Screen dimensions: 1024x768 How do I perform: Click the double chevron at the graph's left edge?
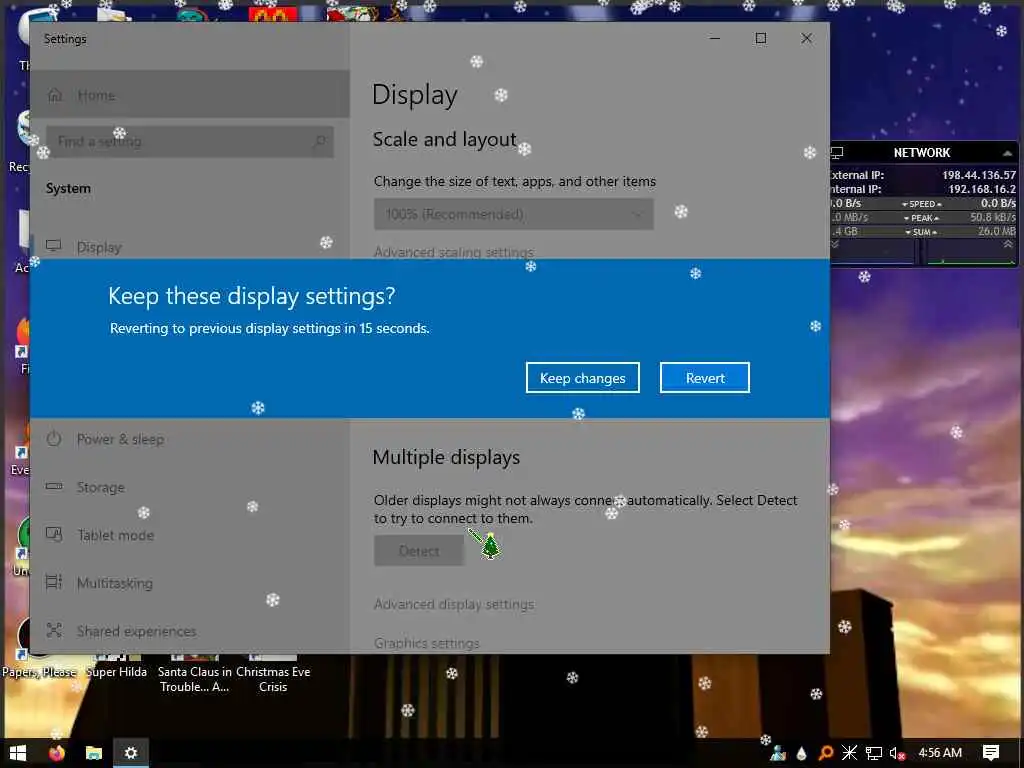coord(834,244)
